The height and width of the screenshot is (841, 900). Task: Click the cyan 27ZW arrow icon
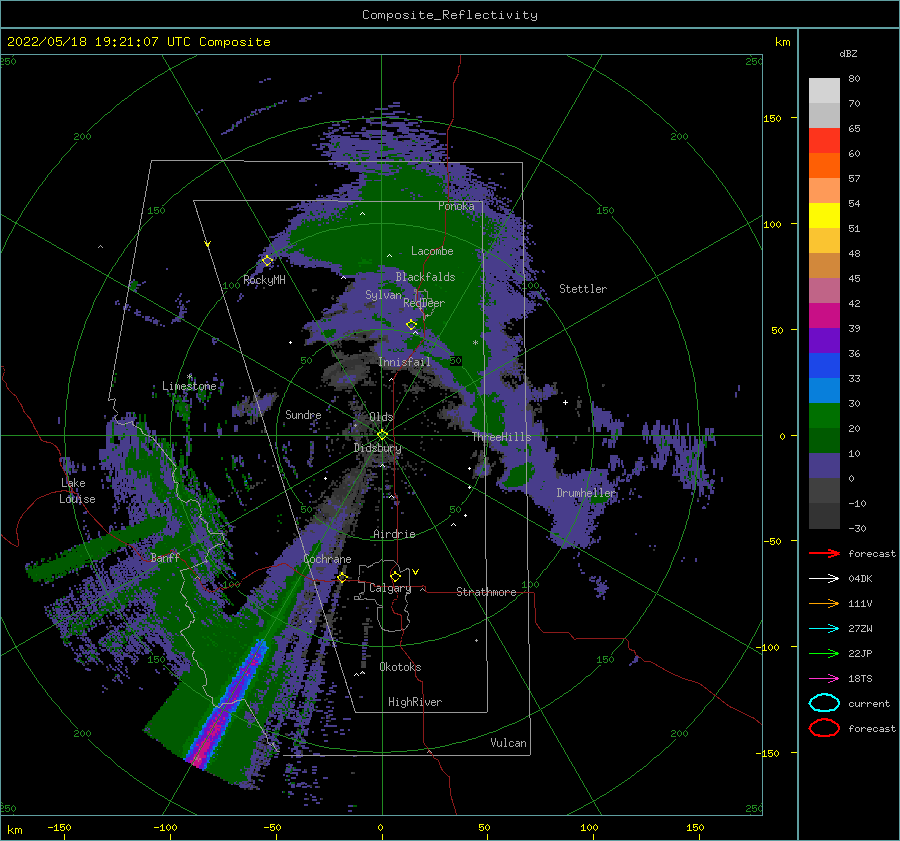click(824, 629)
